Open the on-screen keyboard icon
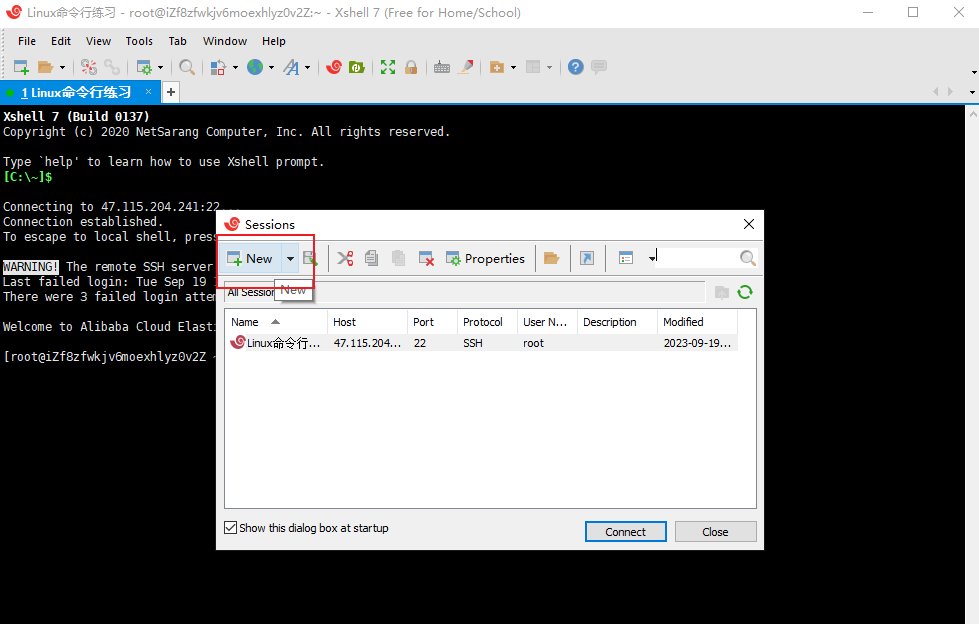Screen dimensions: 979x624 point(442,66)
